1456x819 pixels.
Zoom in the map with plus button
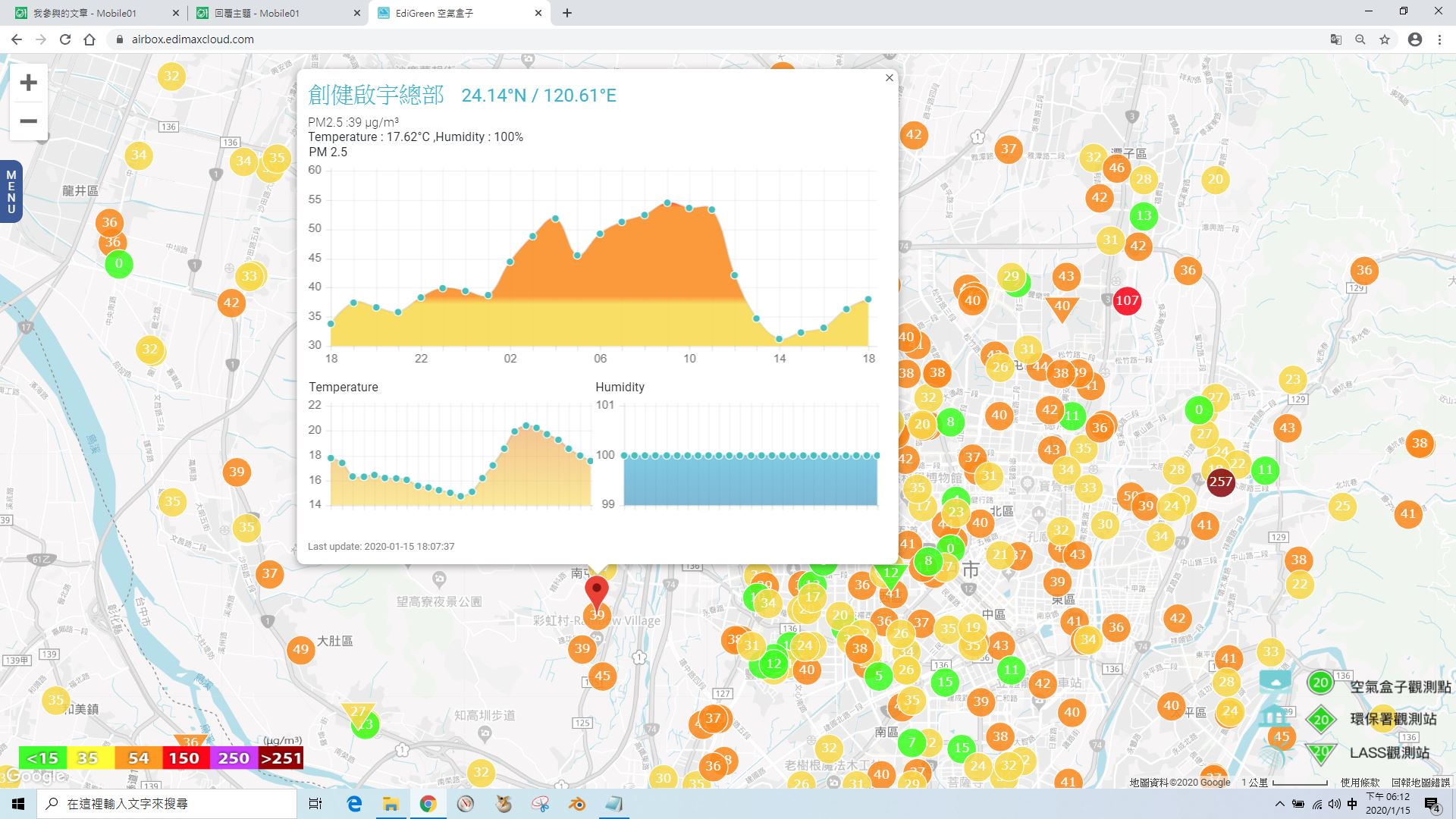[x=28, y=83]
